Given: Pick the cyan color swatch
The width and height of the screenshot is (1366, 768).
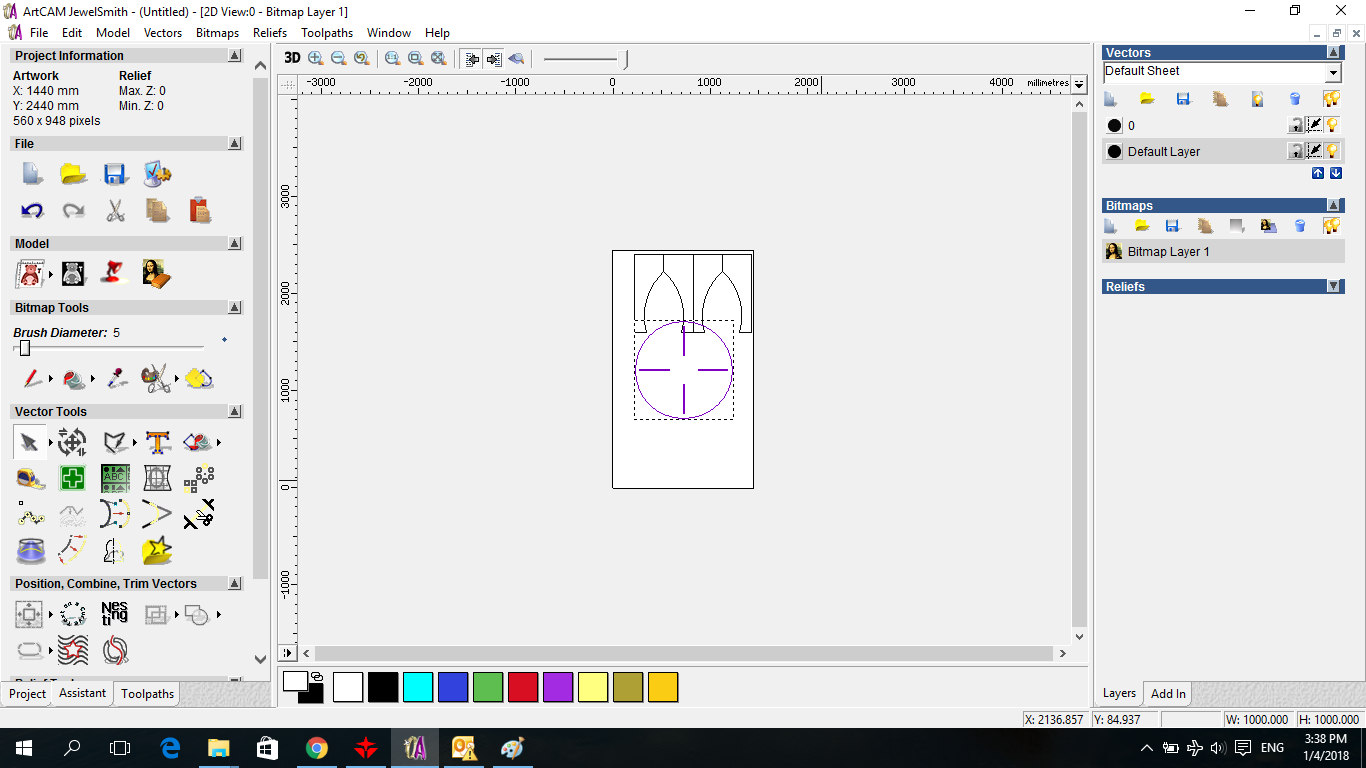Looking at the screenshot, I should coord(418,687).
